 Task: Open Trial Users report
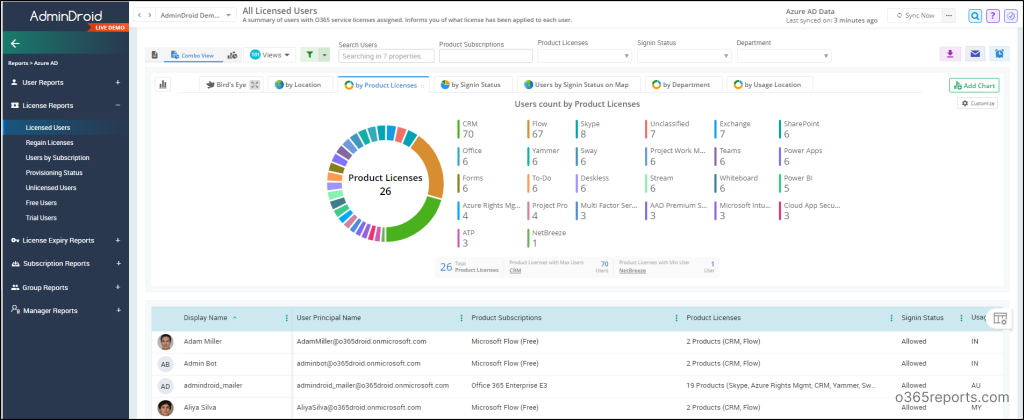pyautogui.click(x=41, y=218)
